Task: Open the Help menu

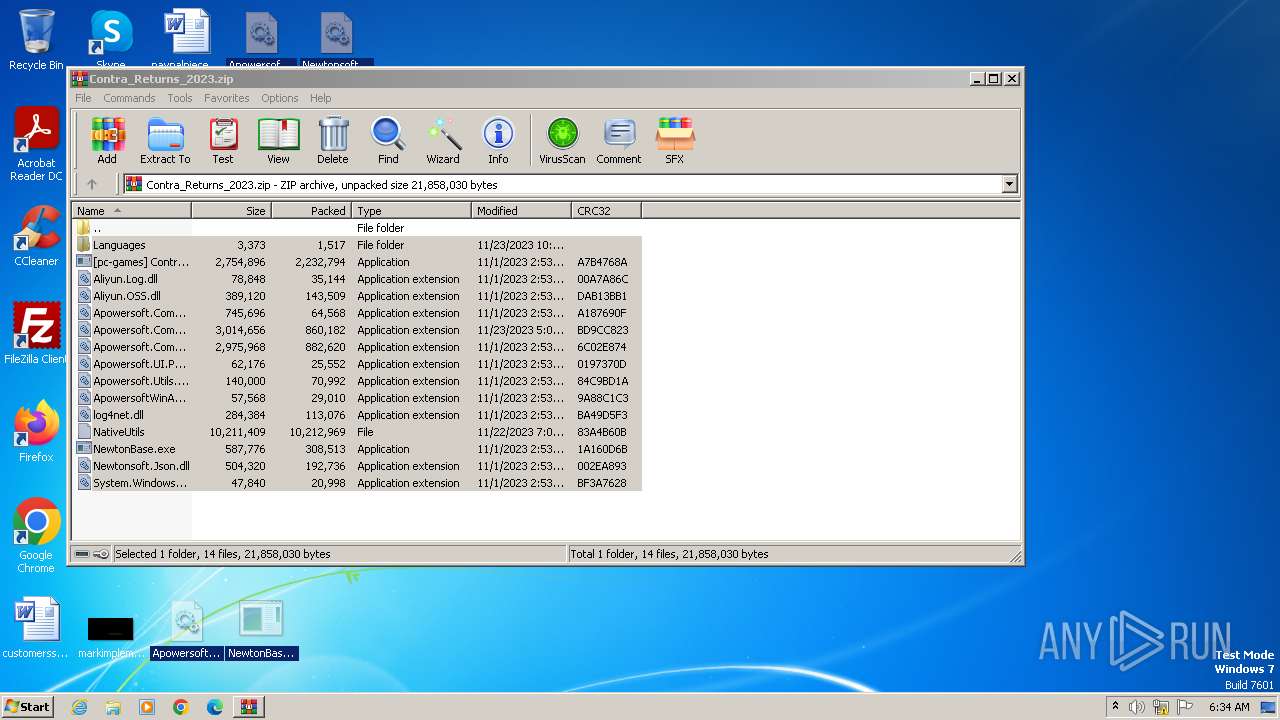Action: click(x=320, y=98)
